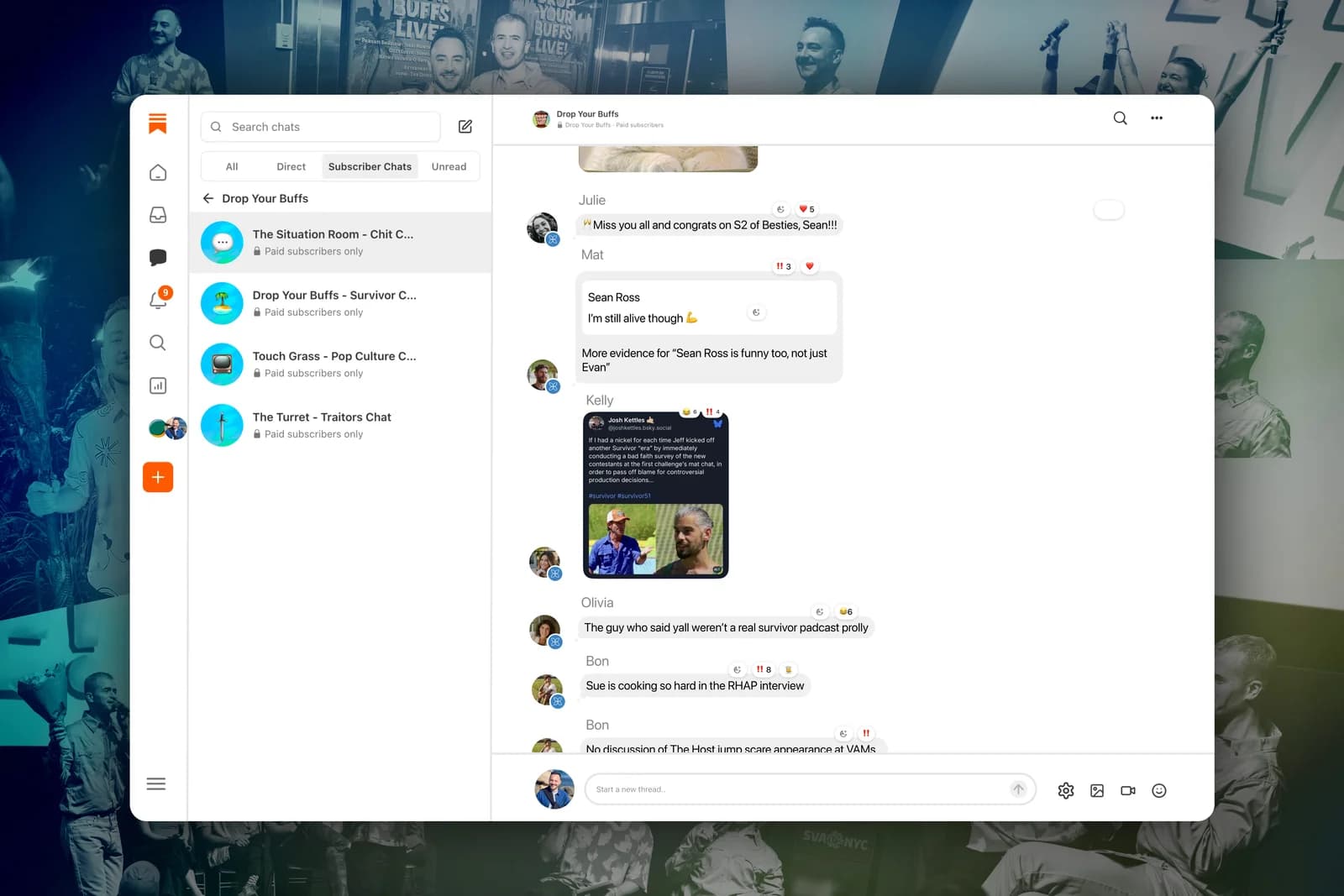Open Drop Your Buffs - Survivor chat

point(340,303)
